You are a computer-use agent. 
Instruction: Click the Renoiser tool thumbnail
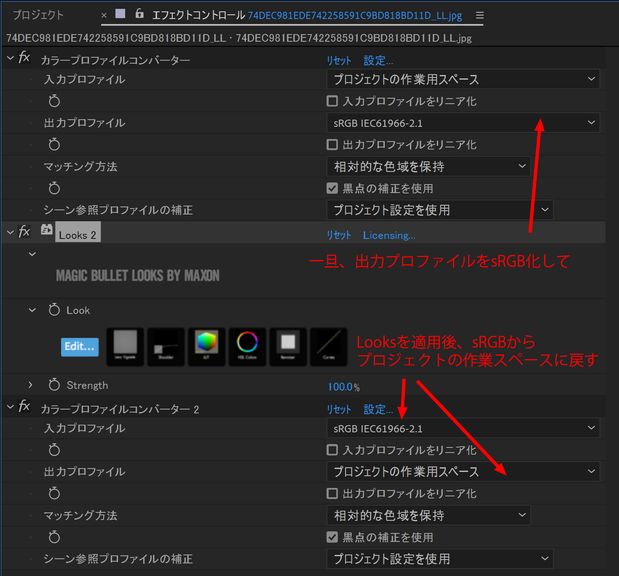tap(288, 347)
